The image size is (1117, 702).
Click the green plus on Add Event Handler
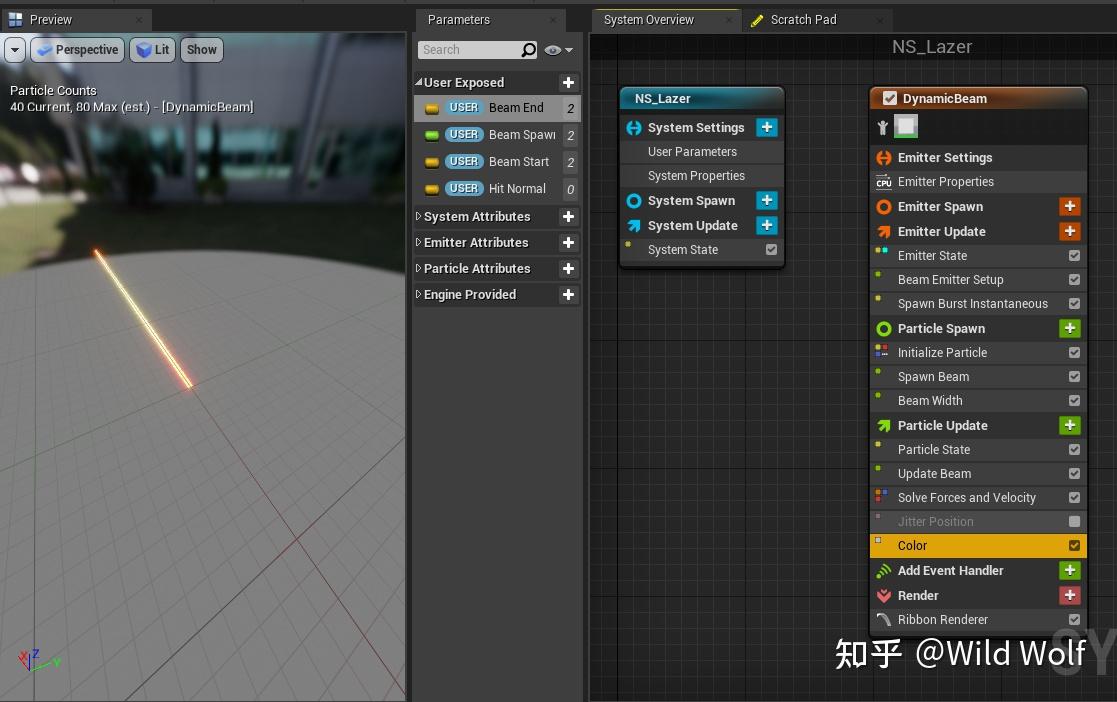(1069, 570)
